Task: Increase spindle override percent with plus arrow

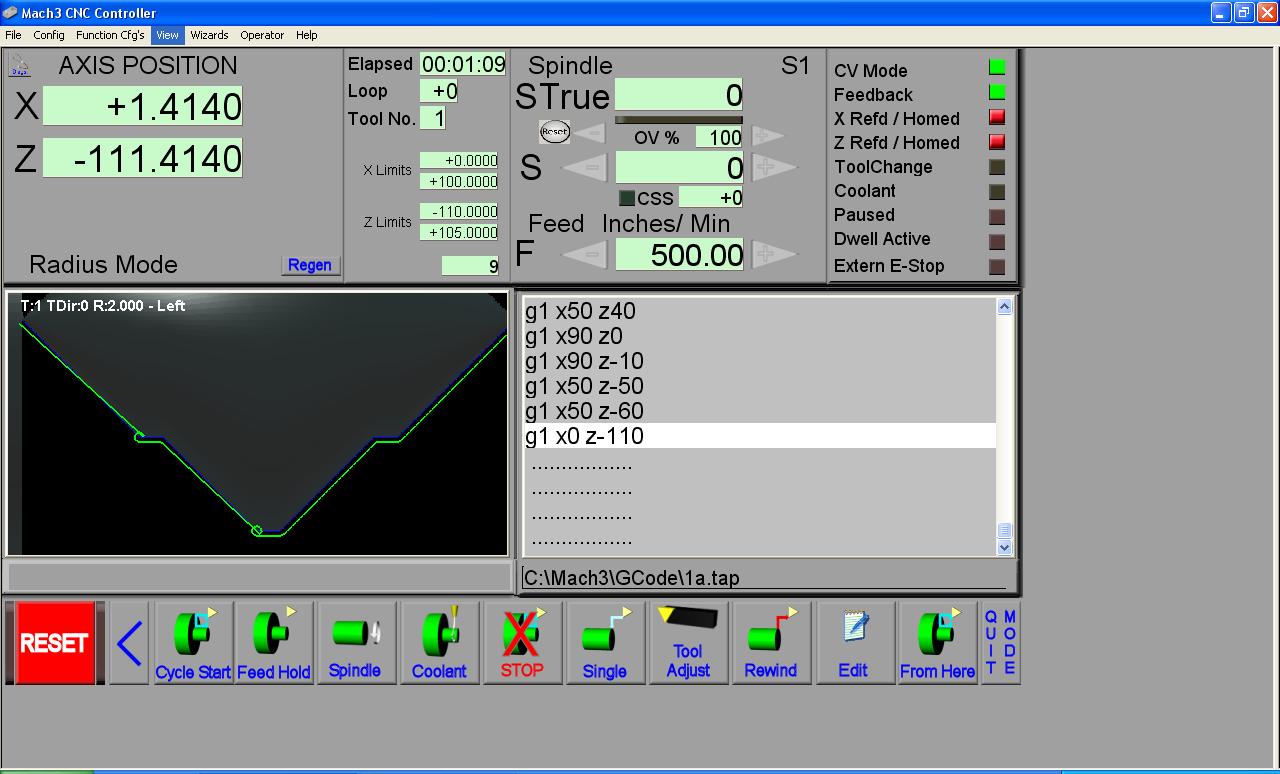Action: tap(768, 135)
